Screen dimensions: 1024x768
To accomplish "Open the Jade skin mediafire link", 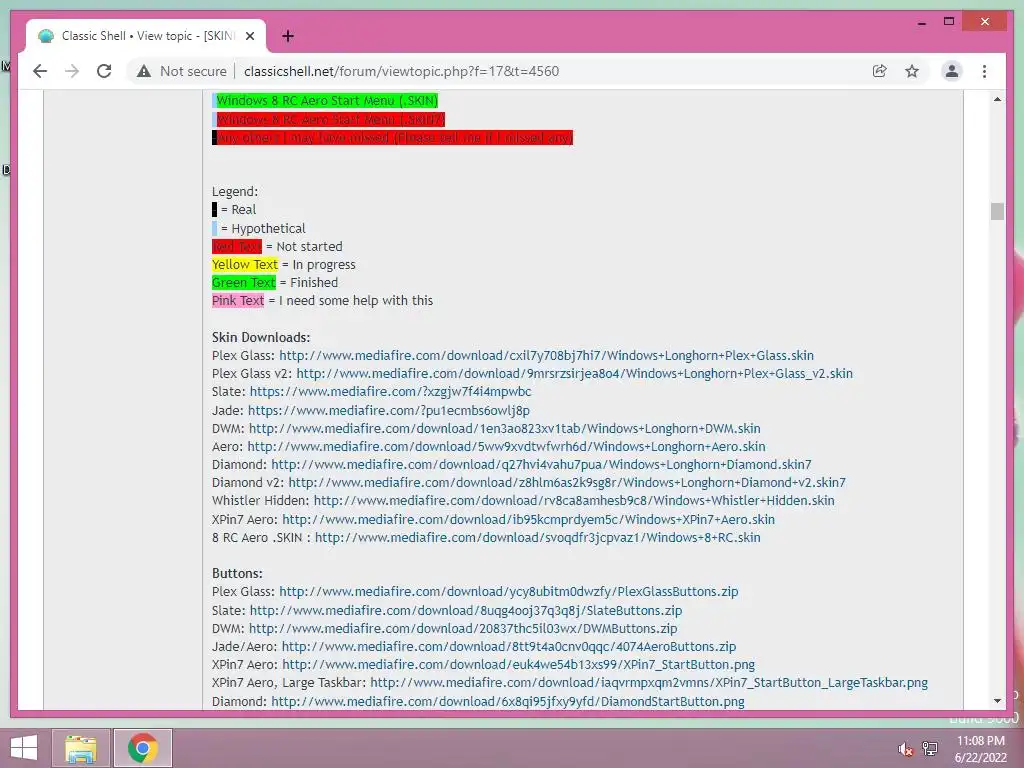I will click(389, 410).
